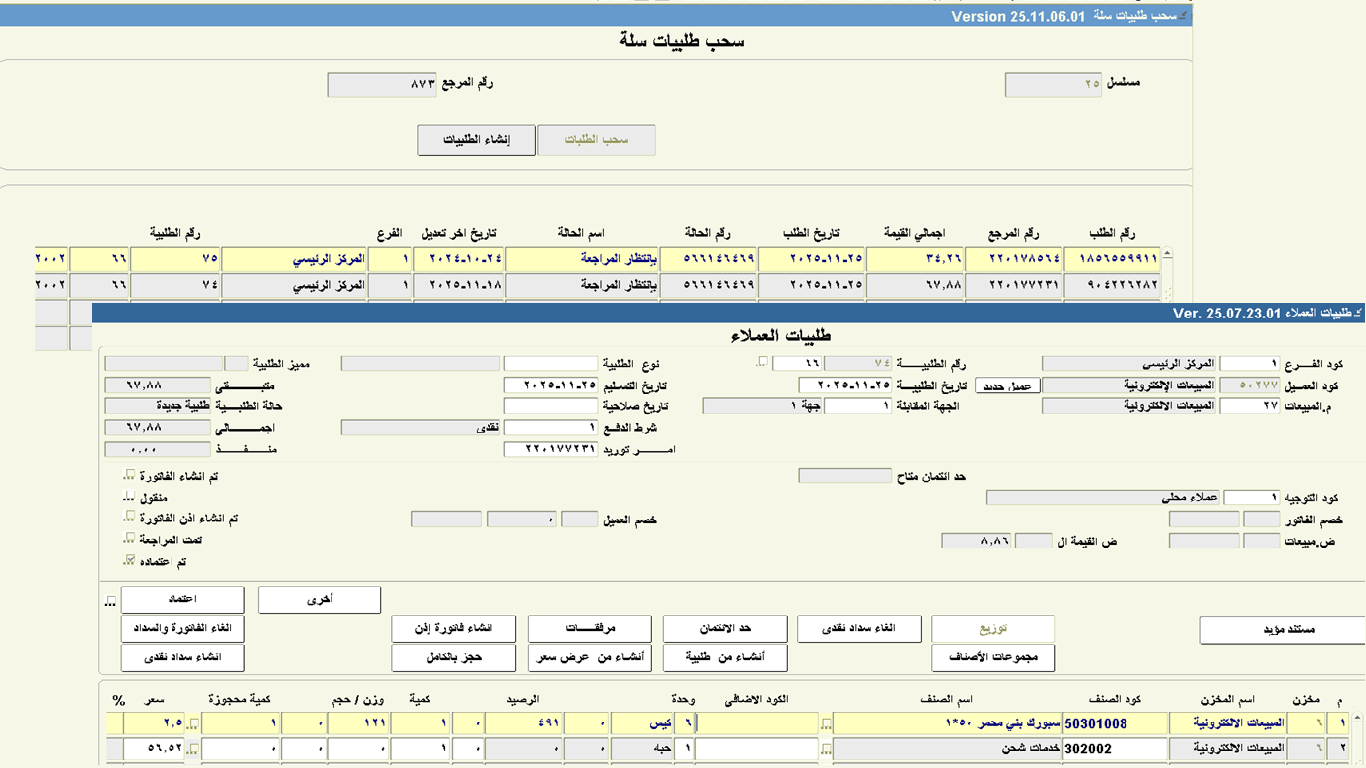Click the نوع الطلبية input field
Screen dimensions: 1366x768
(550, 364)
